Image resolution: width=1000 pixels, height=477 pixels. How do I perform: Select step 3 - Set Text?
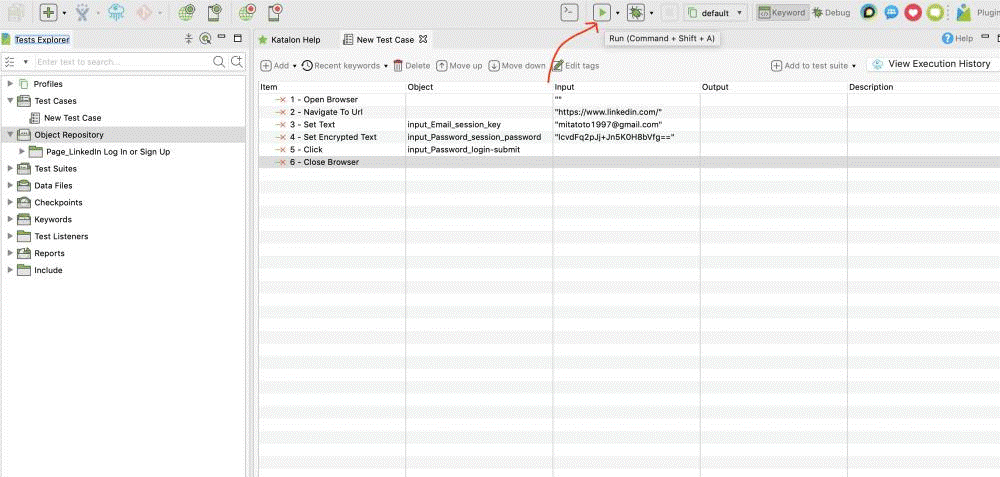pyautogui.click(x=312, y=124)
